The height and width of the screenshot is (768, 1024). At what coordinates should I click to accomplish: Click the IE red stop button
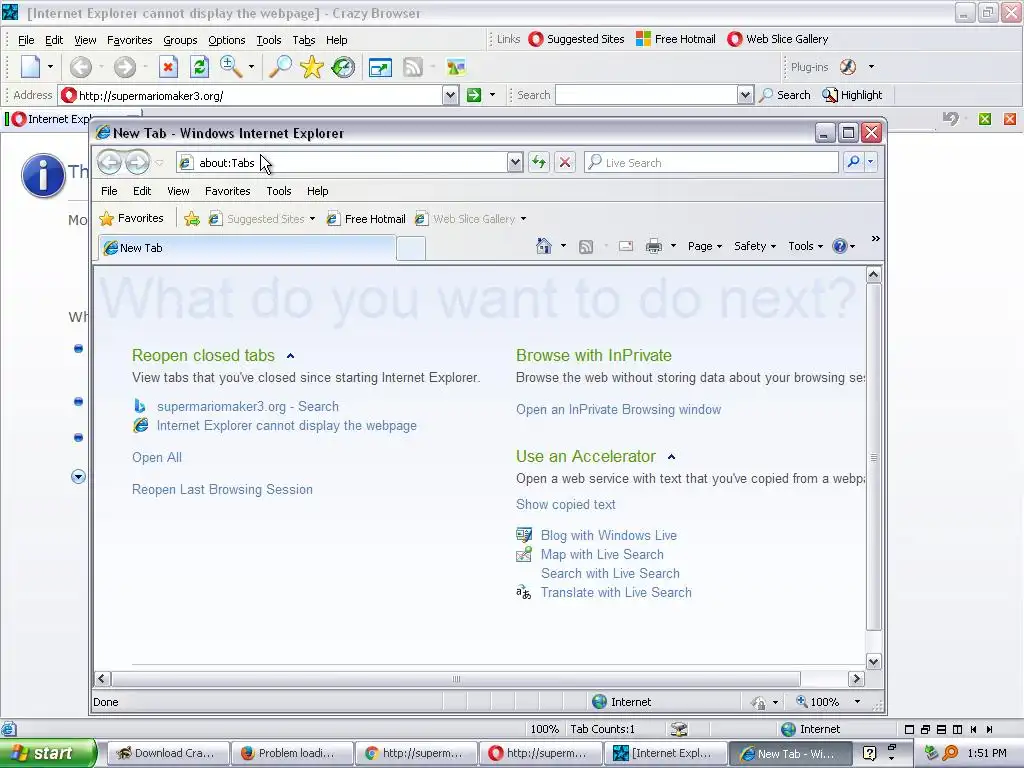pos(565,162)
